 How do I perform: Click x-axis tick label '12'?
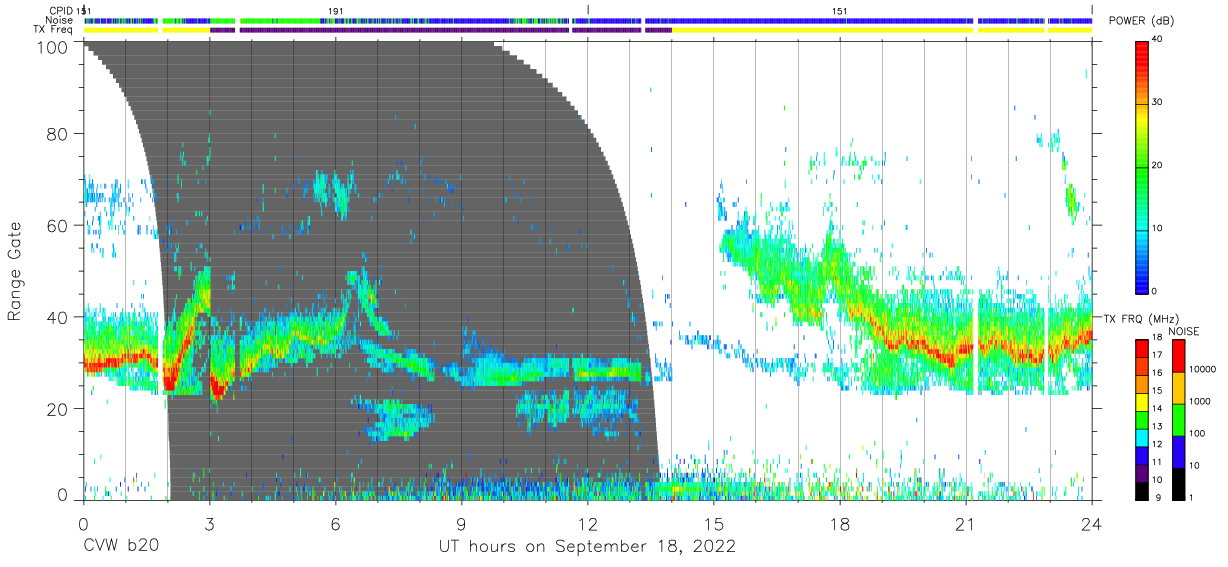(x=587, y=524)
